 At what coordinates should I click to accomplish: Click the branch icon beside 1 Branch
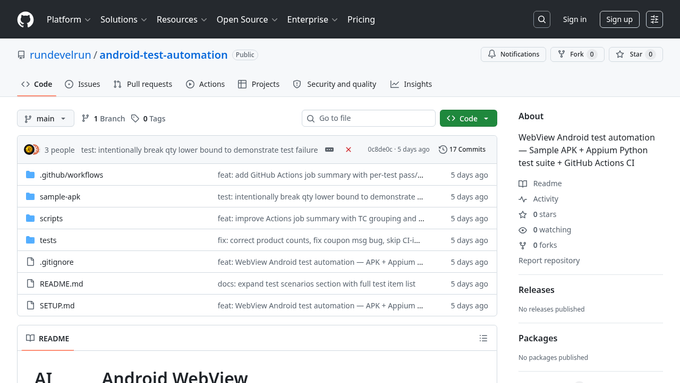85,118
